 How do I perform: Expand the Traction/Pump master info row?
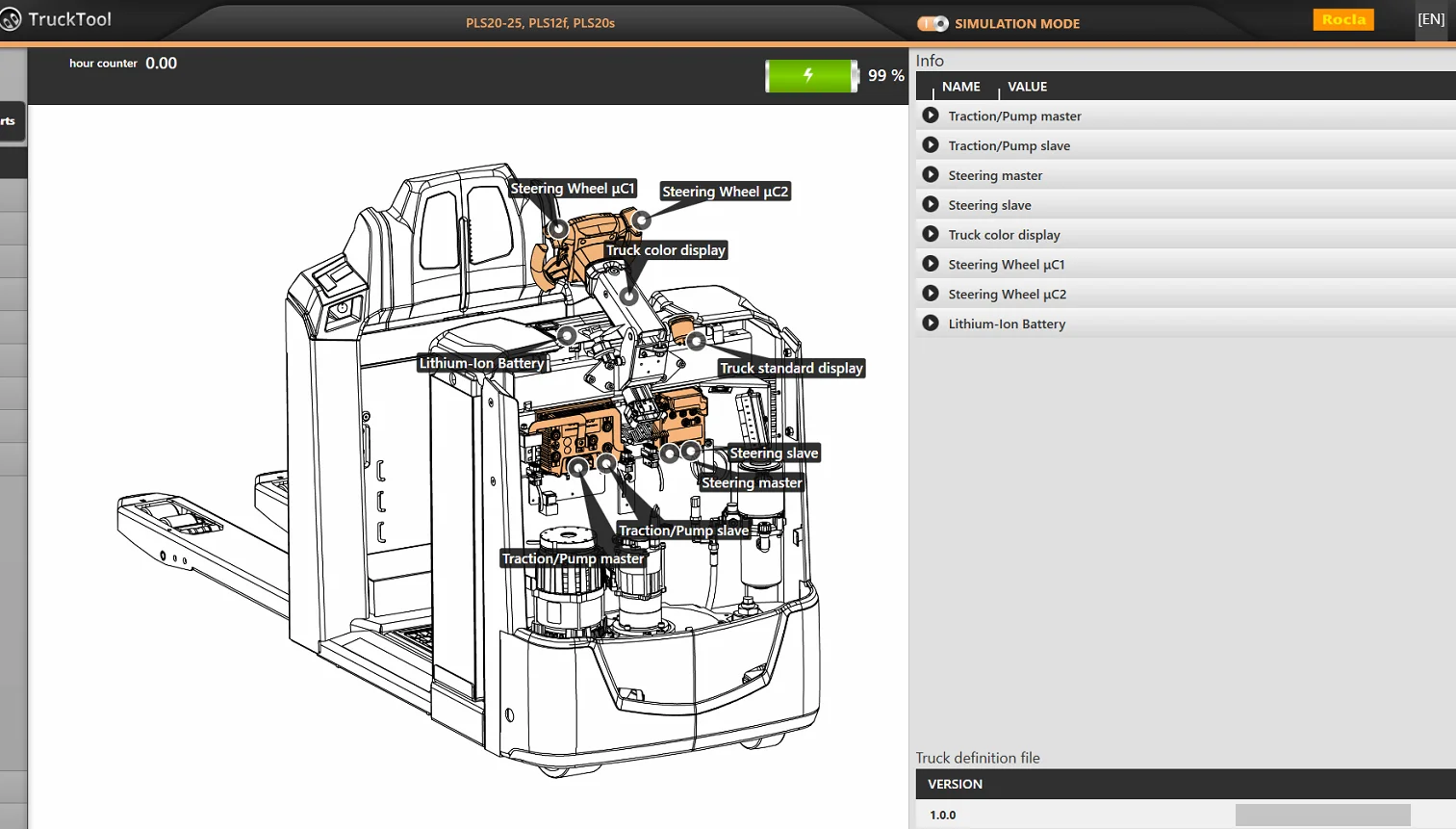point(931,115)
